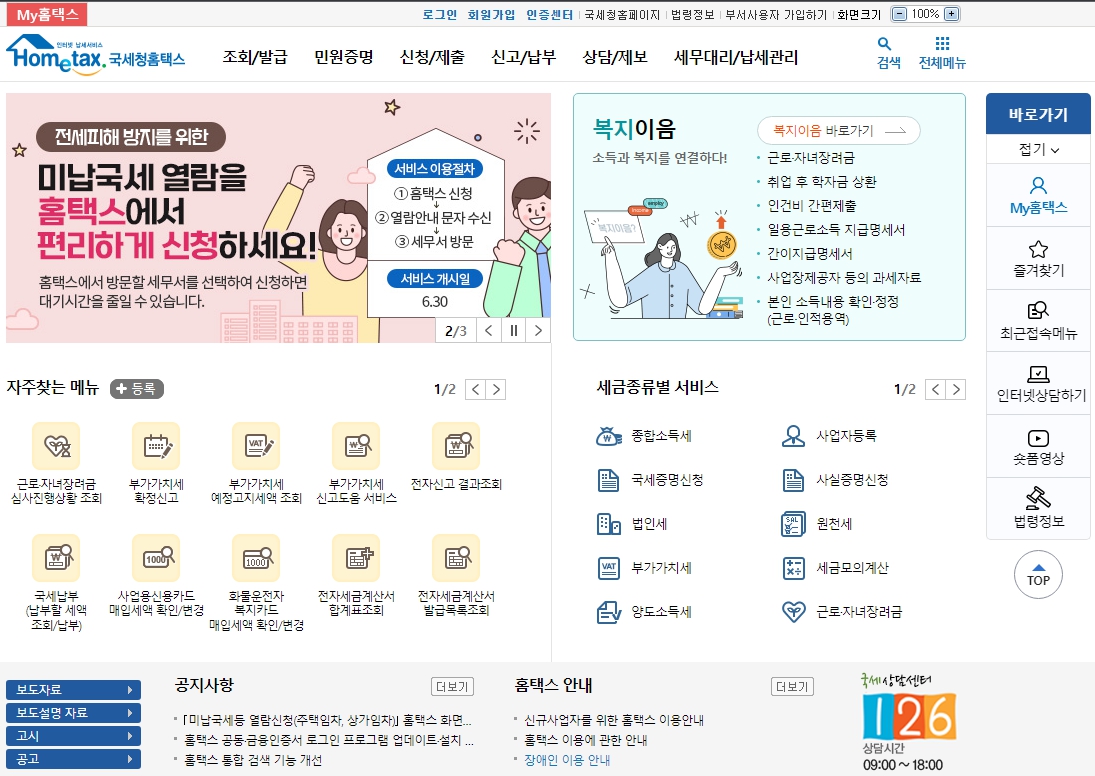This screenshot has width=1095, height=776.
Task: Open 근로자녀장려금 심사진행상황 조회 icon
Action: pyautogui.click(x=57, y=446)
